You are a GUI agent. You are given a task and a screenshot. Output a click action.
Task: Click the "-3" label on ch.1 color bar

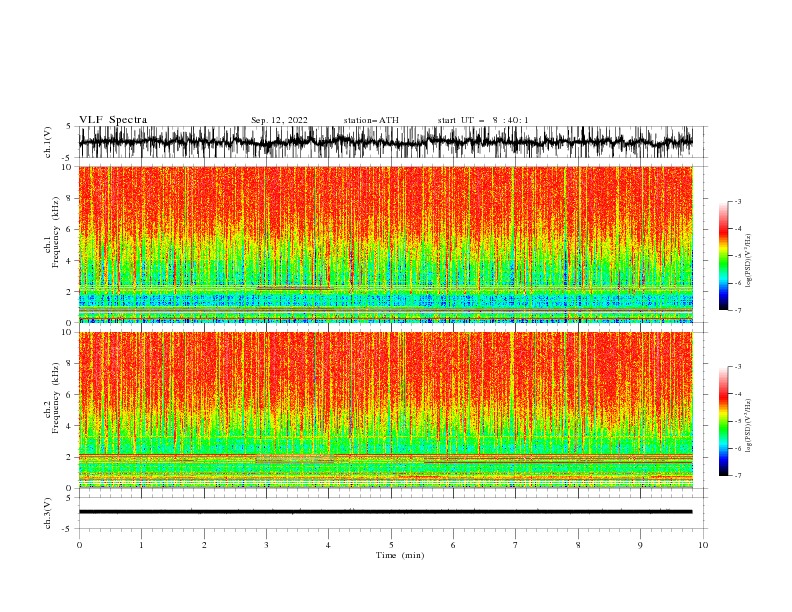tap(737, 201)
